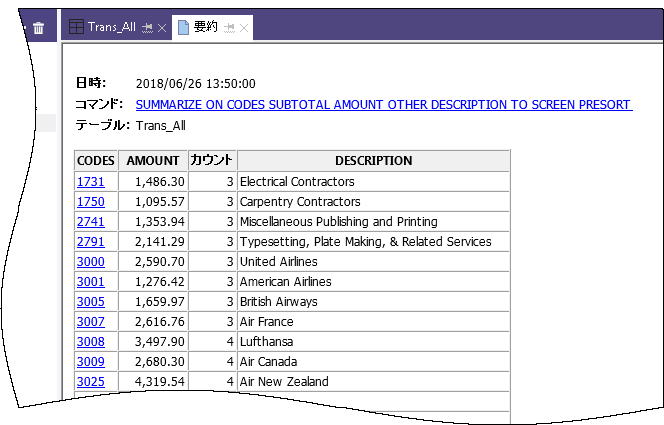Click code 2741 link
This screenshot has height=425, width=664.
[x=89, y=222]
